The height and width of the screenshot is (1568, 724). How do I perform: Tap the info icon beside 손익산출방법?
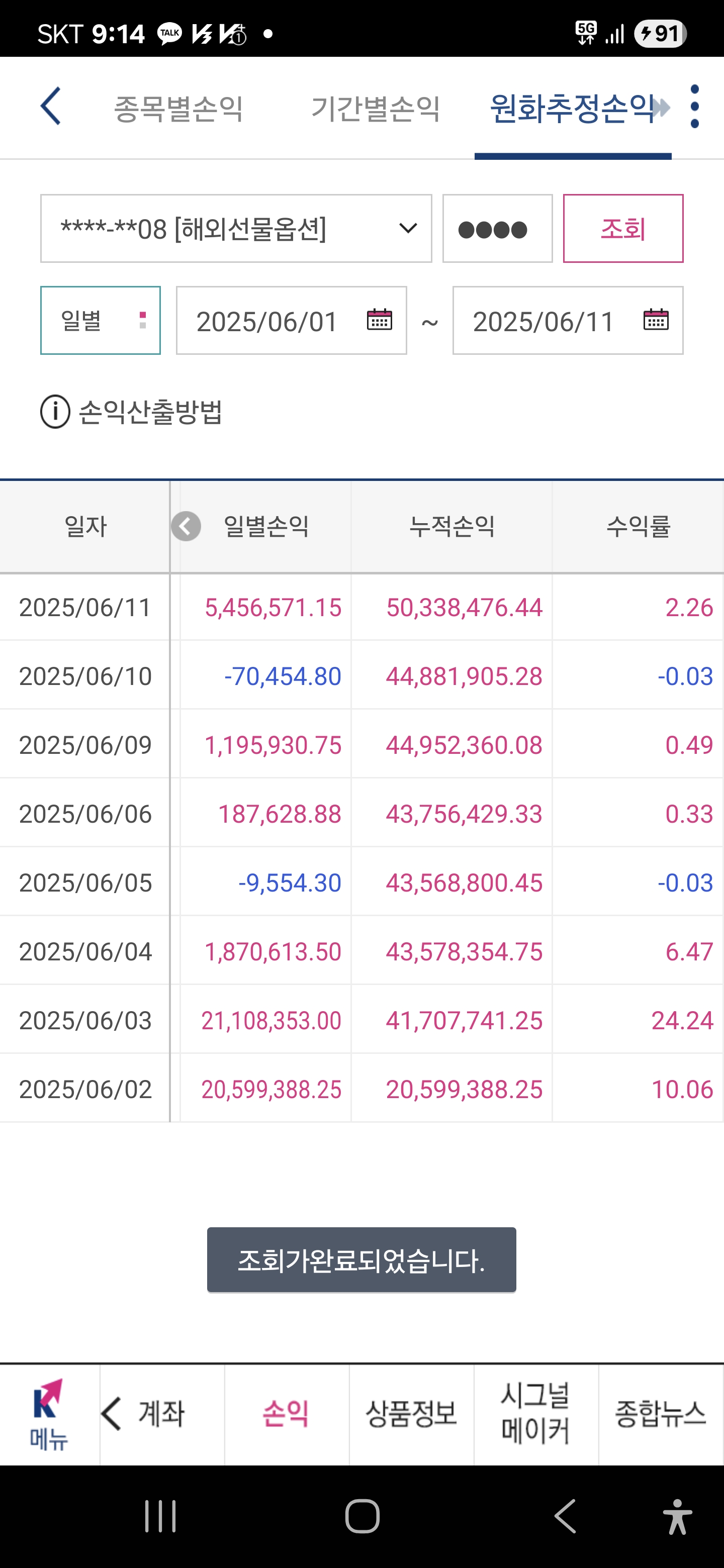coord(55,412)
